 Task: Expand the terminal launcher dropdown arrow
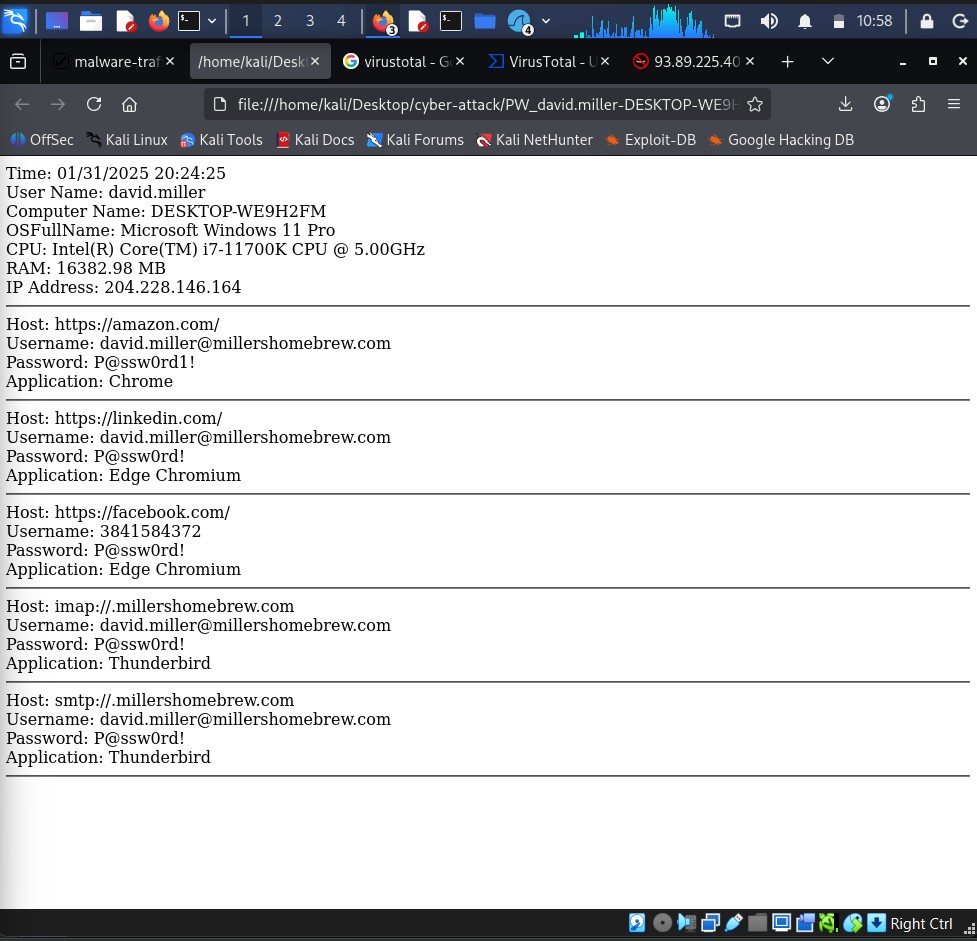tap(212, 21)
